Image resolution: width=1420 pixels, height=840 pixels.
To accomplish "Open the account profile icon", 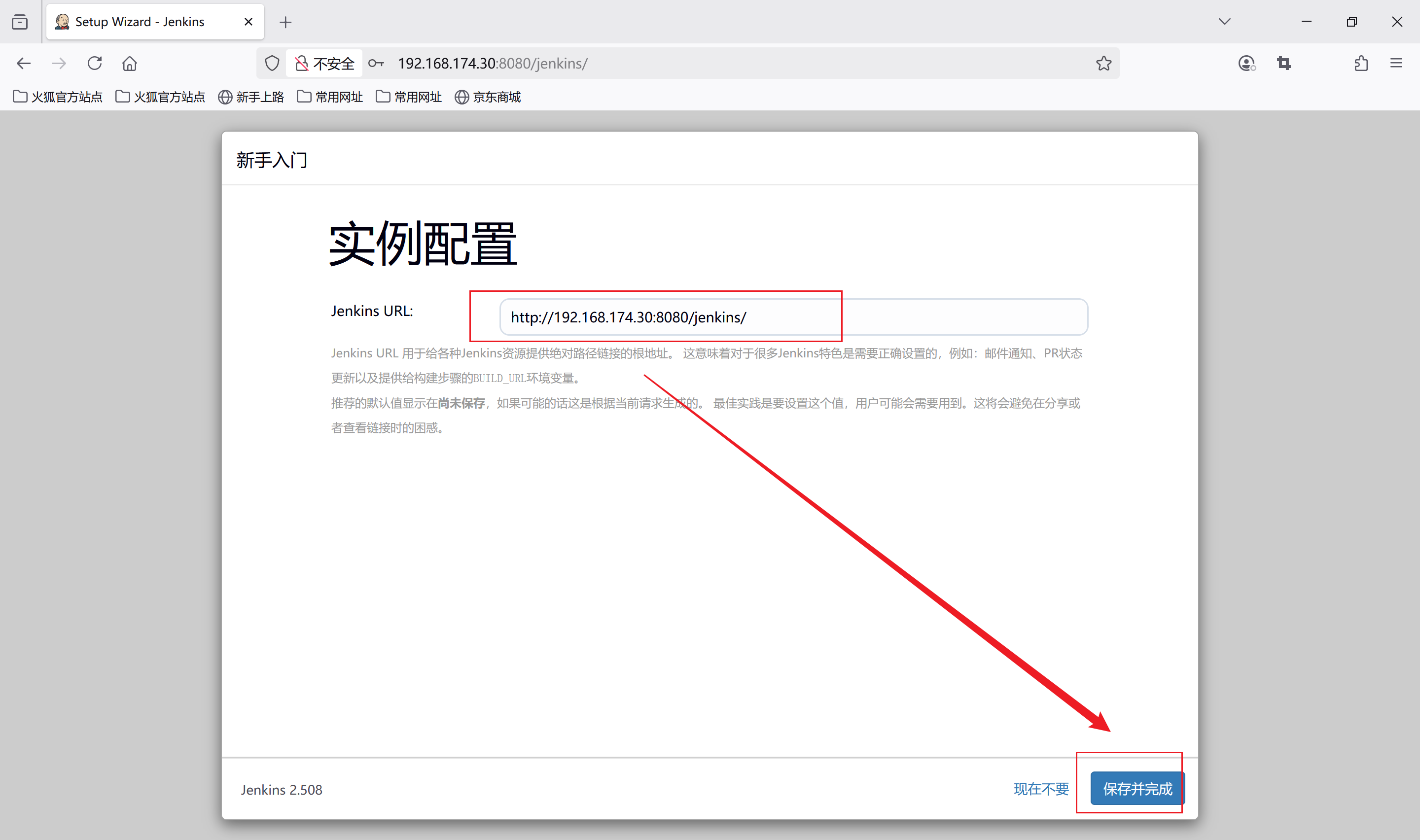I will (1246, 64).
